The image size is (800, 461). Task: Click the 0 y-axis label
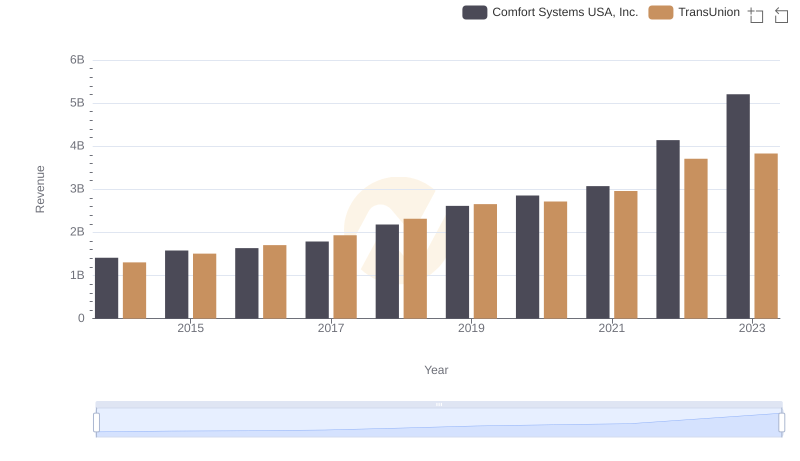81,318
